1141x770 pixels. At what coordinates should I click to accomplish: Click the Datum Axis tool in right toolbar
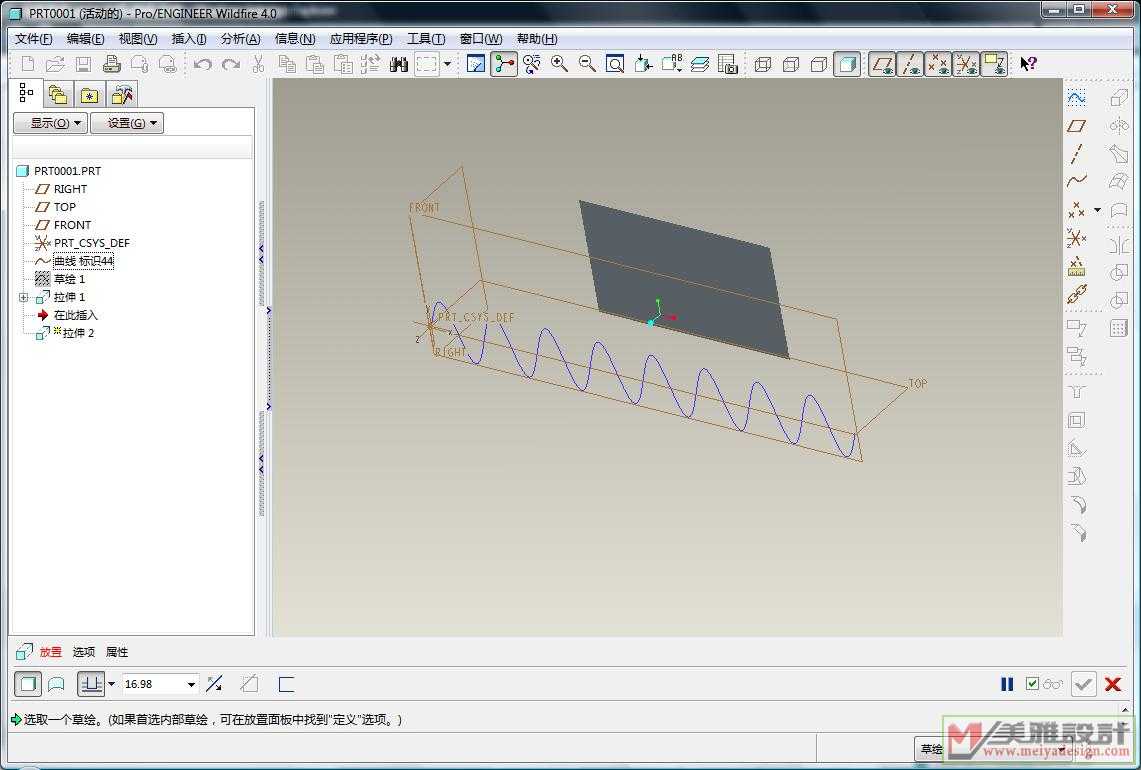point(1076,154)
